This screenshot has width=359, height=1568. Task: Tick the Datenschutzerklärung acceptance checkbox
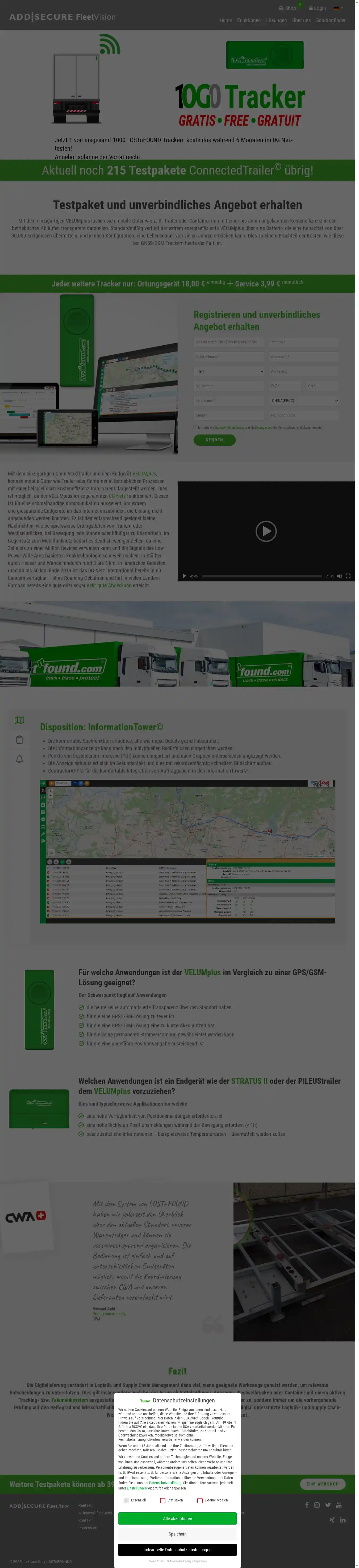[195, 427]
